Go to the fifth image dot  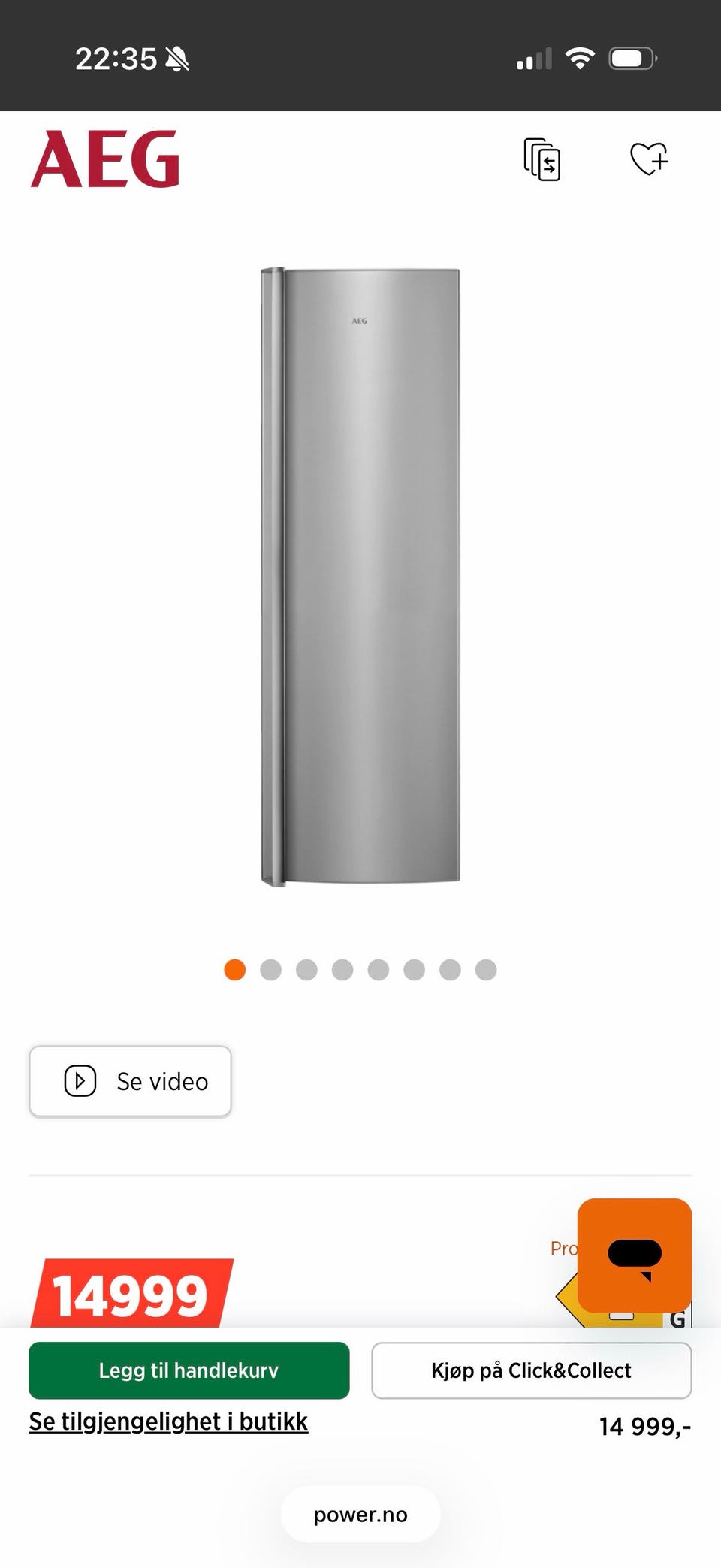[x=379, y=970]
